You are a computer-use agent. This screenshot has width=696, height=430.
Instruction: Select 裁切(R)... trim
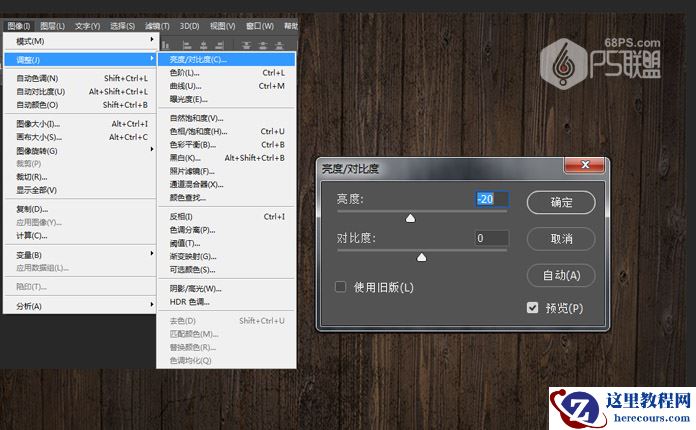click(79, 177)
